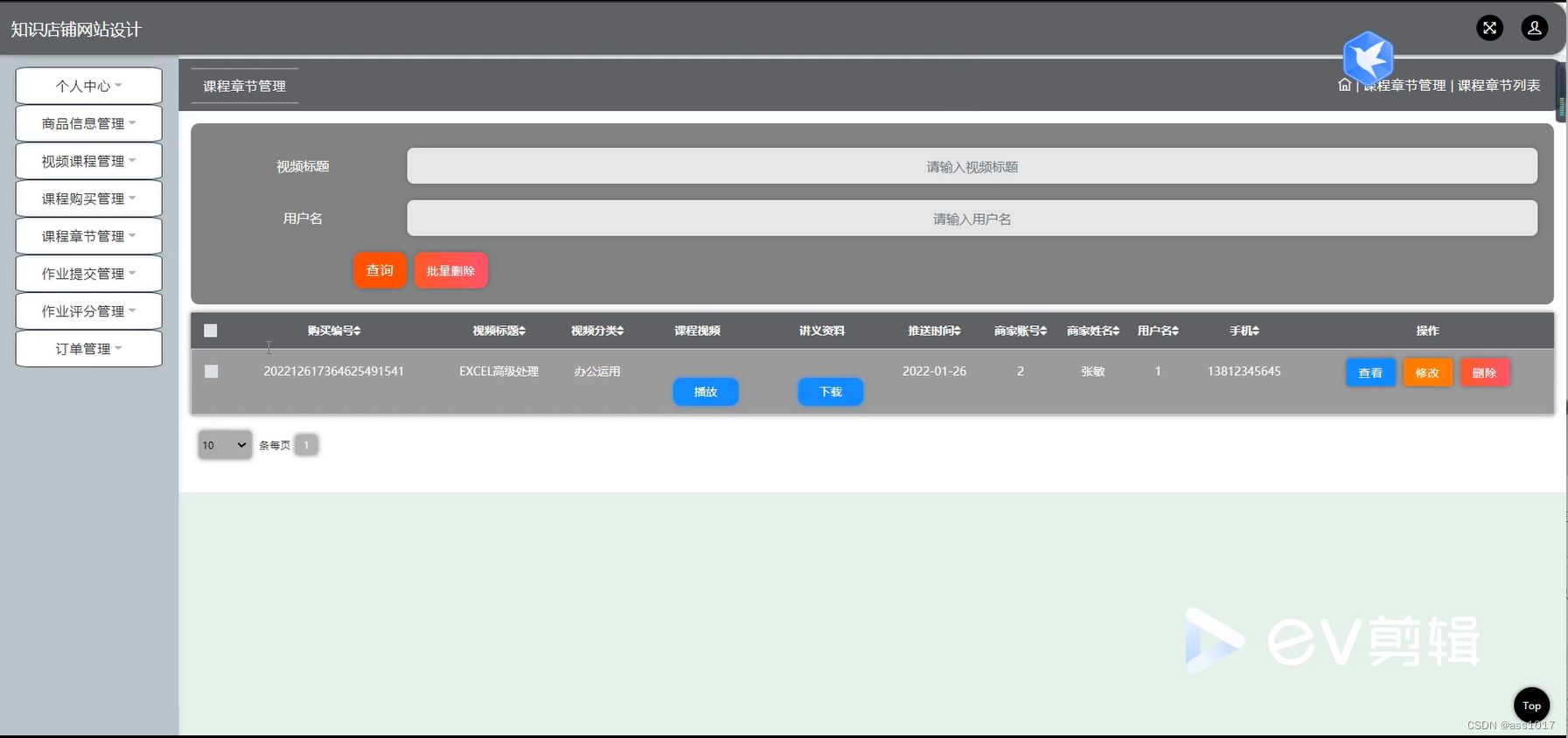The width and height of the screenshot is (1568, 738).
Task: Focus the 用户名 input field
Action: (x=972, y=219)
